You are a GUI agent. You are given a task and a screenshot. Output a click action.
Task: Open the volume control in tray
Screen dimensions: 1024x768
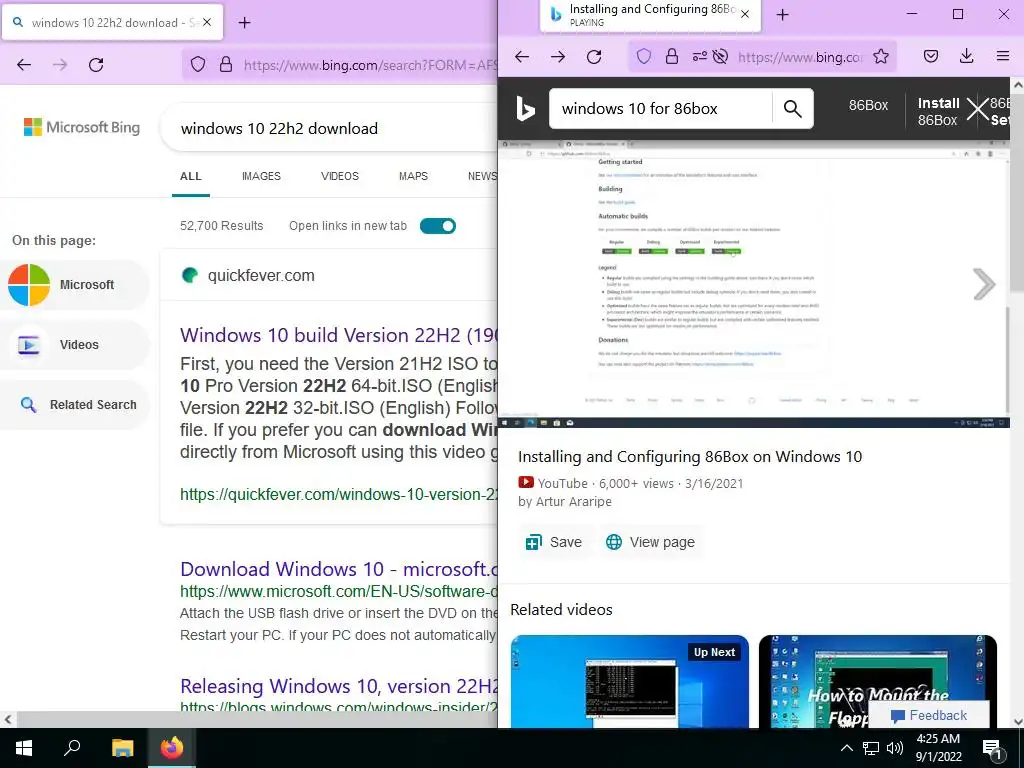[895, 748]
